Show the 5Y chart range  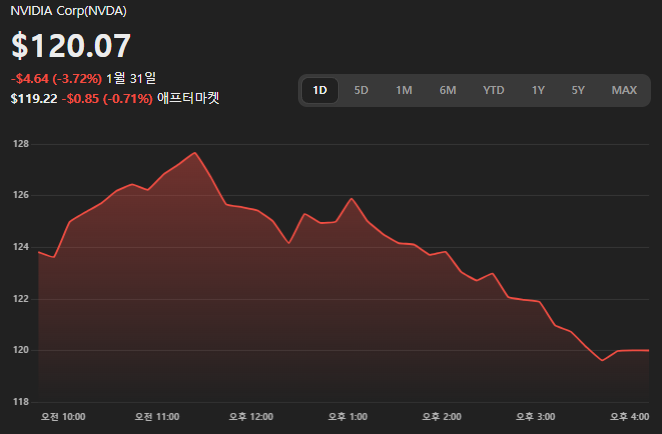(x=578, y=90)
